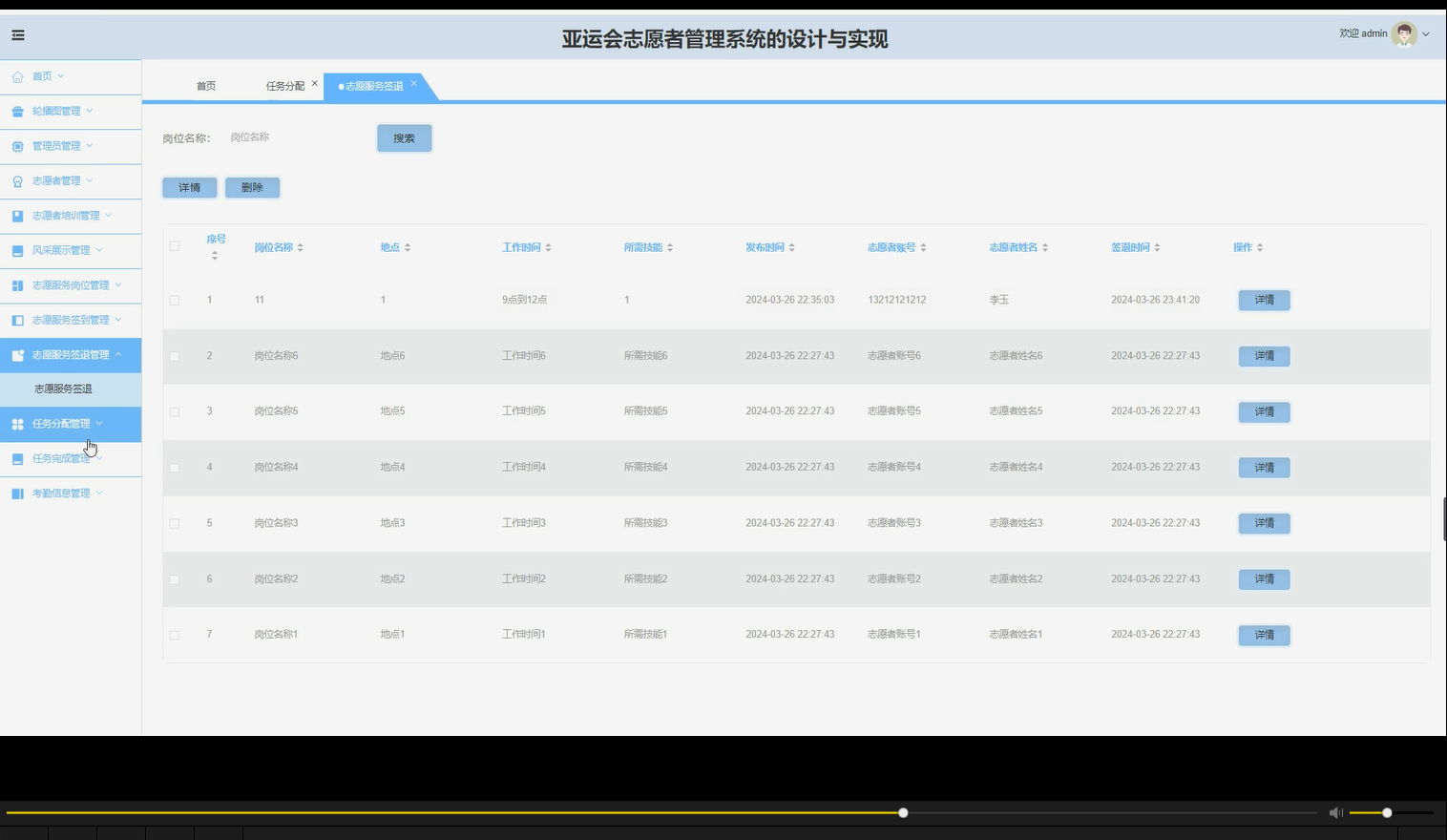The image size is (1447, 840).
Task: Close the 任务分配 tab with its X
Action: click(314, 83)
